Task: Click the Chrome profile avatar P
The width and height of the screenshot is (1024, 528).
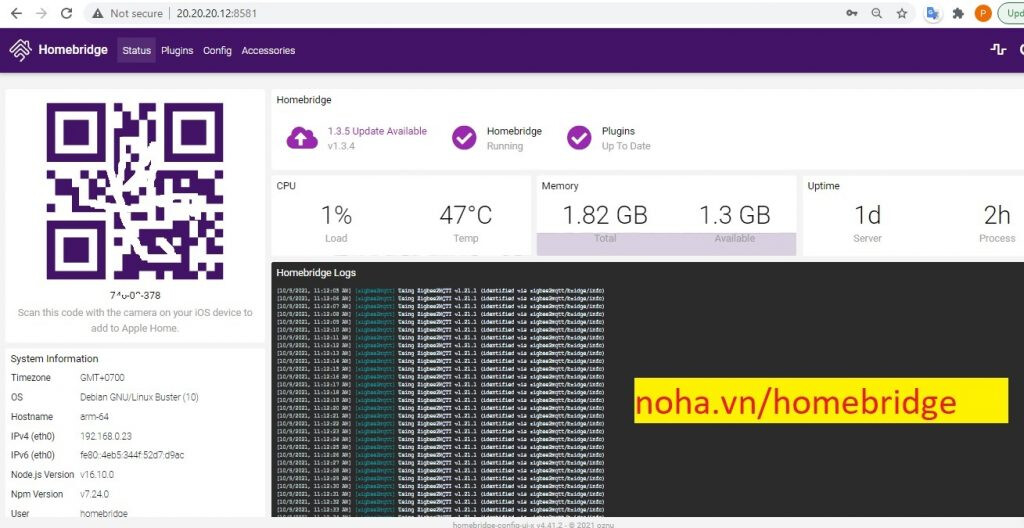Action: [x=983, y=14]
